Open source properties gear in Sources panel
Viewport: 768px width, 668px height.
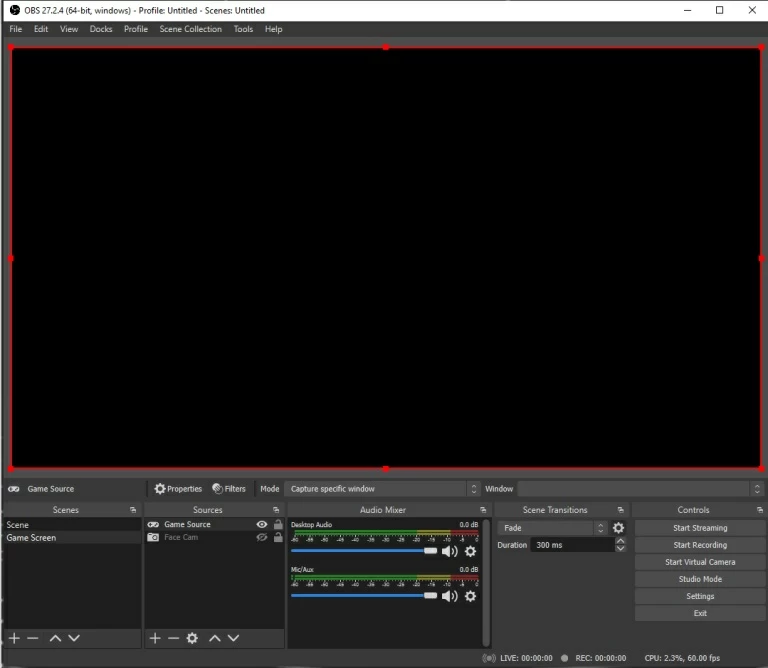coord(192,638)
